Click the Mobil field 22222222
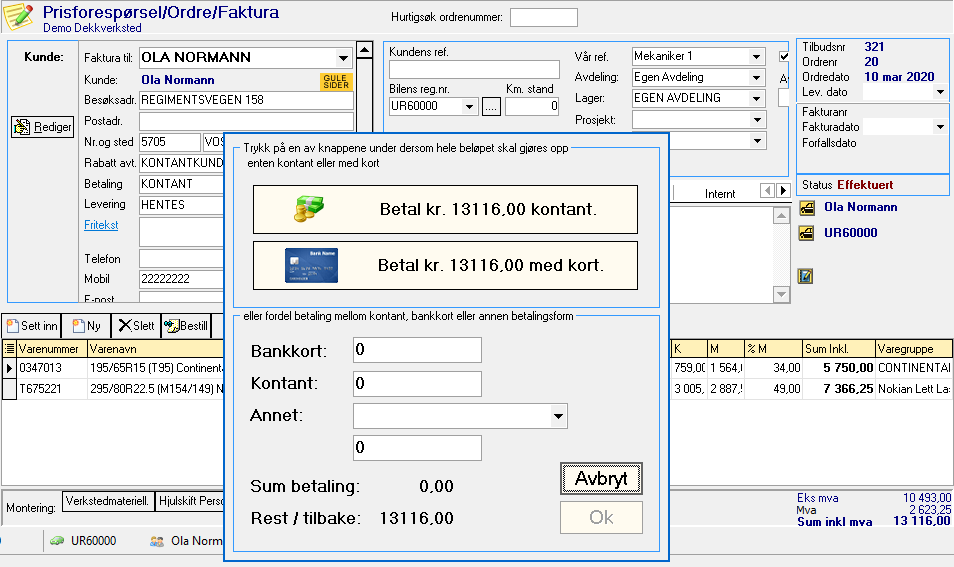954x567 pixels. 181,279
